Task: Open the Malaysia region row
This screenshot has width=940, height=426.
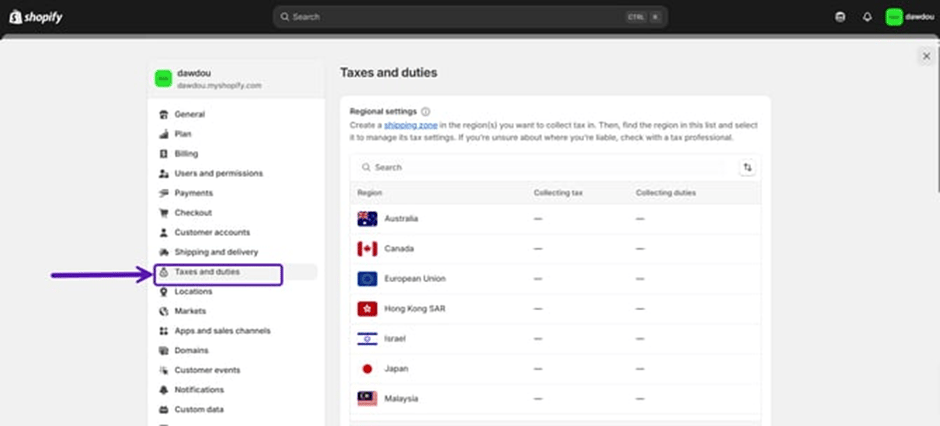Action: (x=556, y=398)
